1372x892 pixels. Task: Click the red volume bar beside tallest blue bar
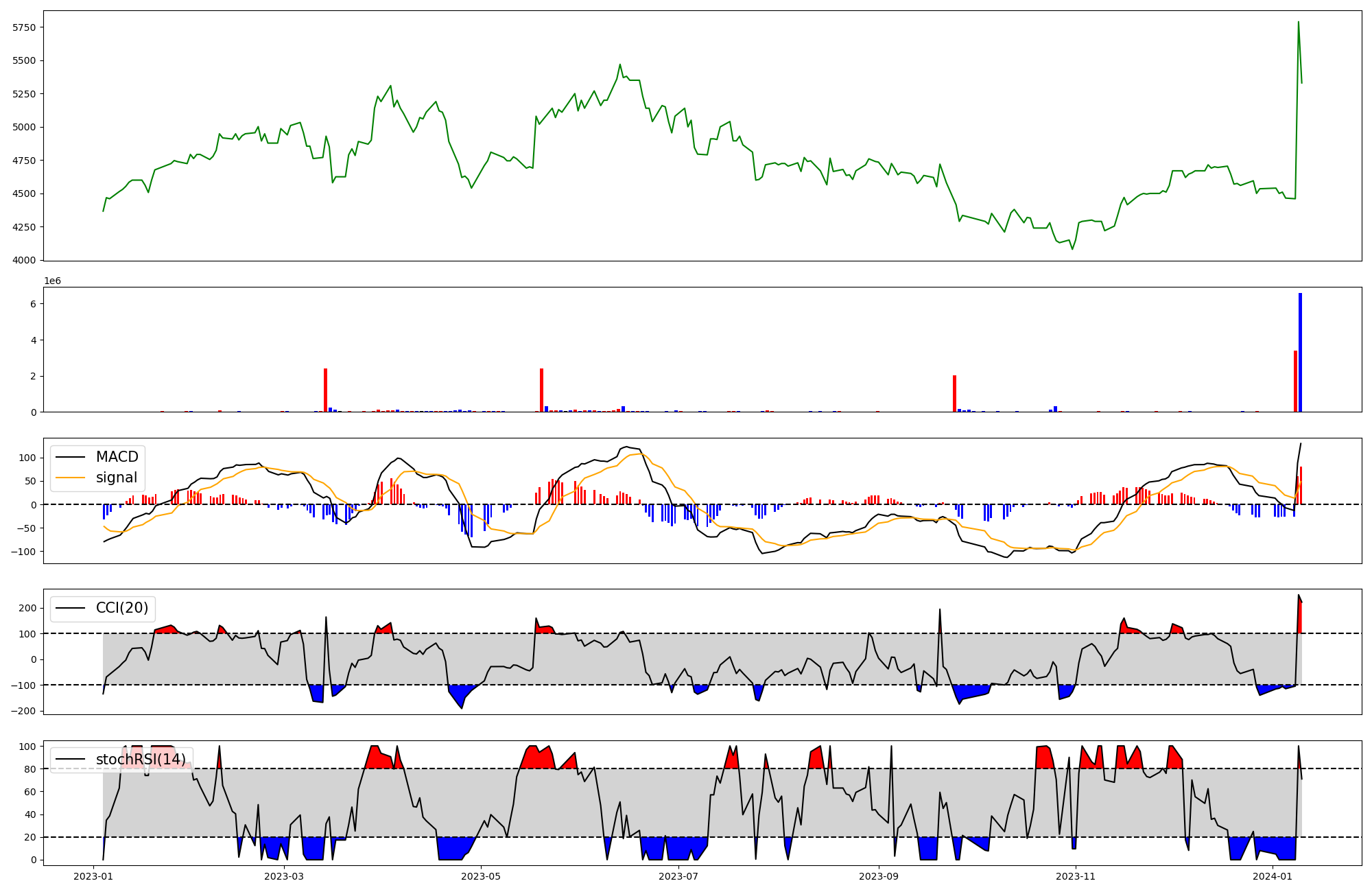[1295, 382]
